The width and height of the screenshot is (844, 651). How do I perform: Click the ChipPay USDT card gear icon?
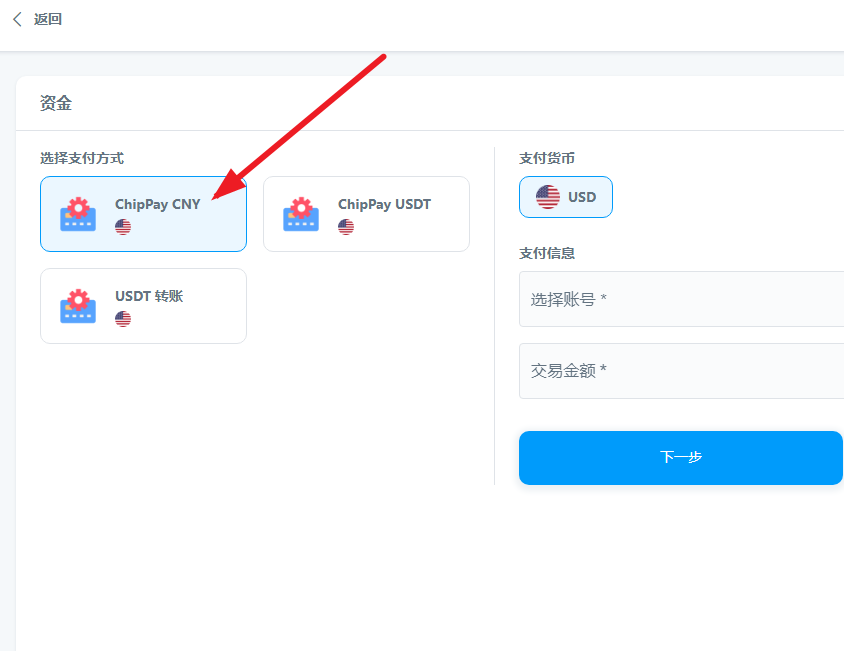click(x=301, y=214)
